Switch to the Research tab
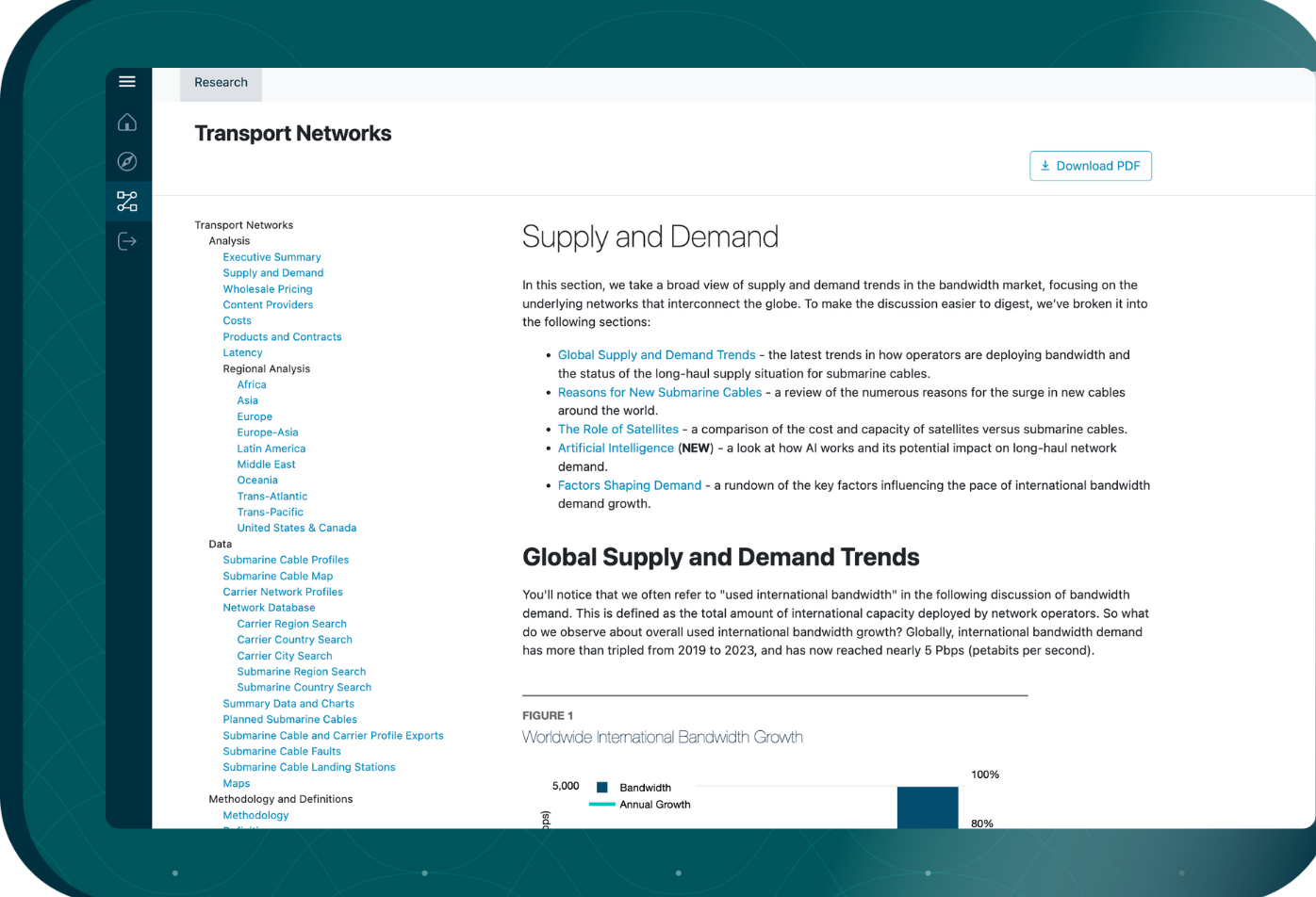This screenshot has width=1316, height=897. point(221,83)
